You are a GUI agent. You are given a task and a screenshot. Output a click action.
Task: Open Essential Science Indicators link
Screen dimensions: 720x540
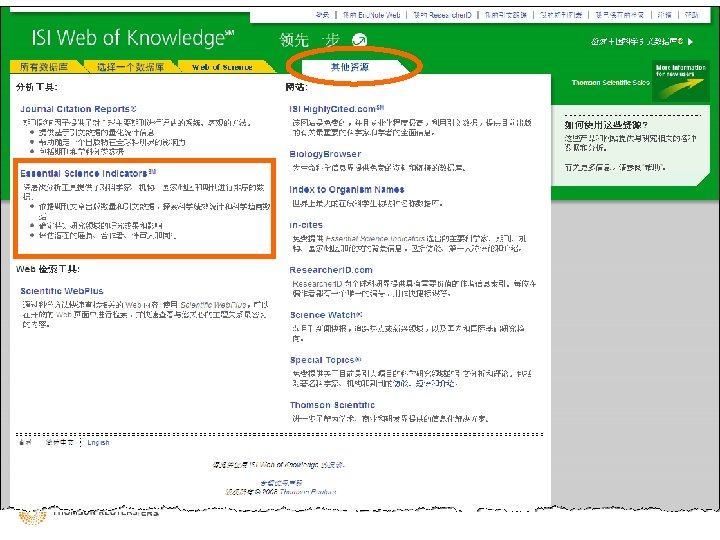88,173
